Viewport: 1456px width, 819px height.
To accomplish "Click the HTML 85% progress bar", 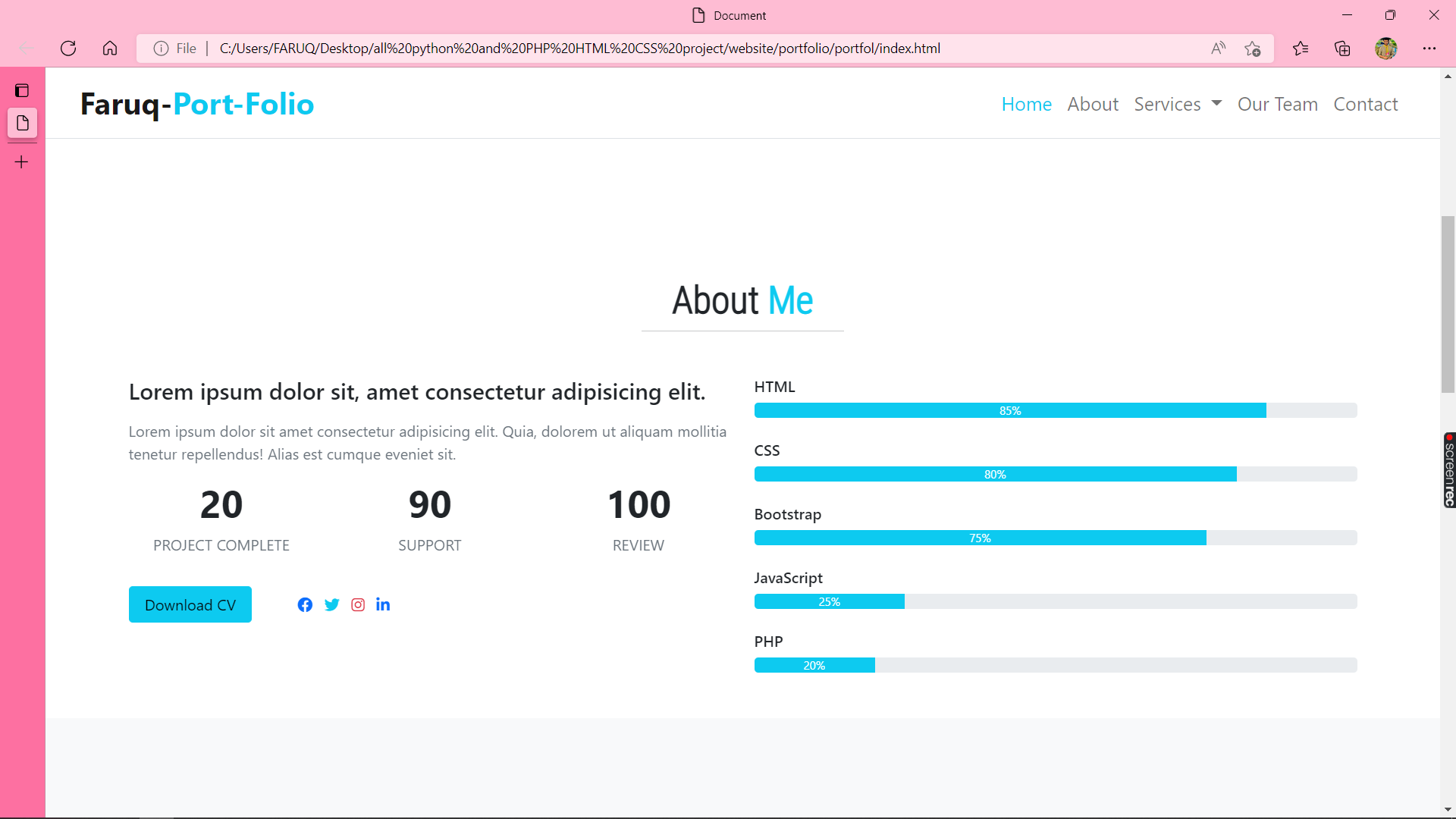I will (1009, 410).
